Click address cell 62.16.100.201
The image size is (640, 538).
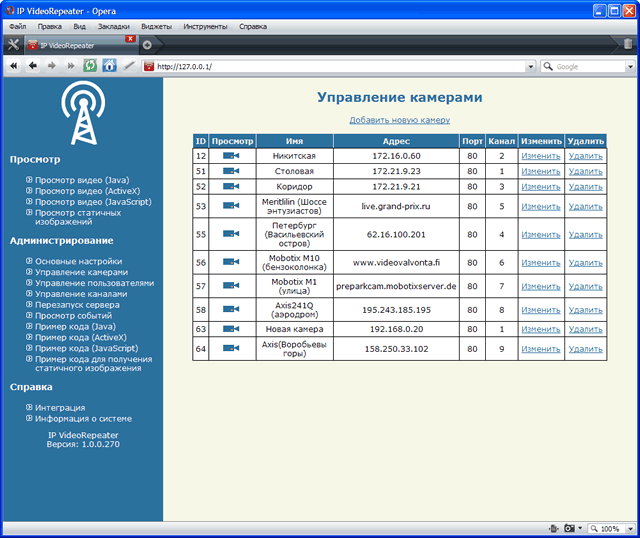coord(396,234)
